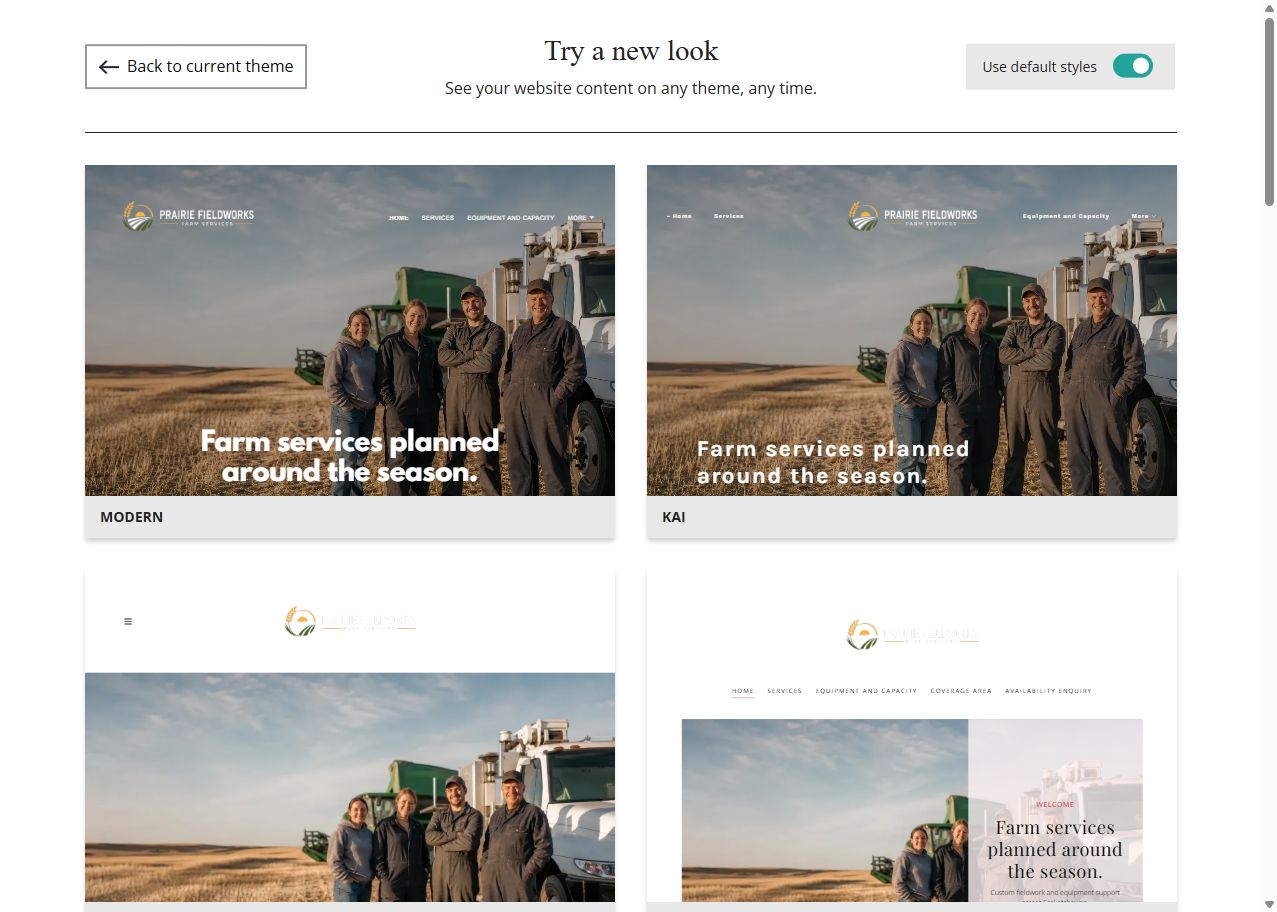Image resolution: width=1277 pixels, height=912 pixels.
Task: Click SERVICES in fourth theme preview navigation
Action: [785, 691]
